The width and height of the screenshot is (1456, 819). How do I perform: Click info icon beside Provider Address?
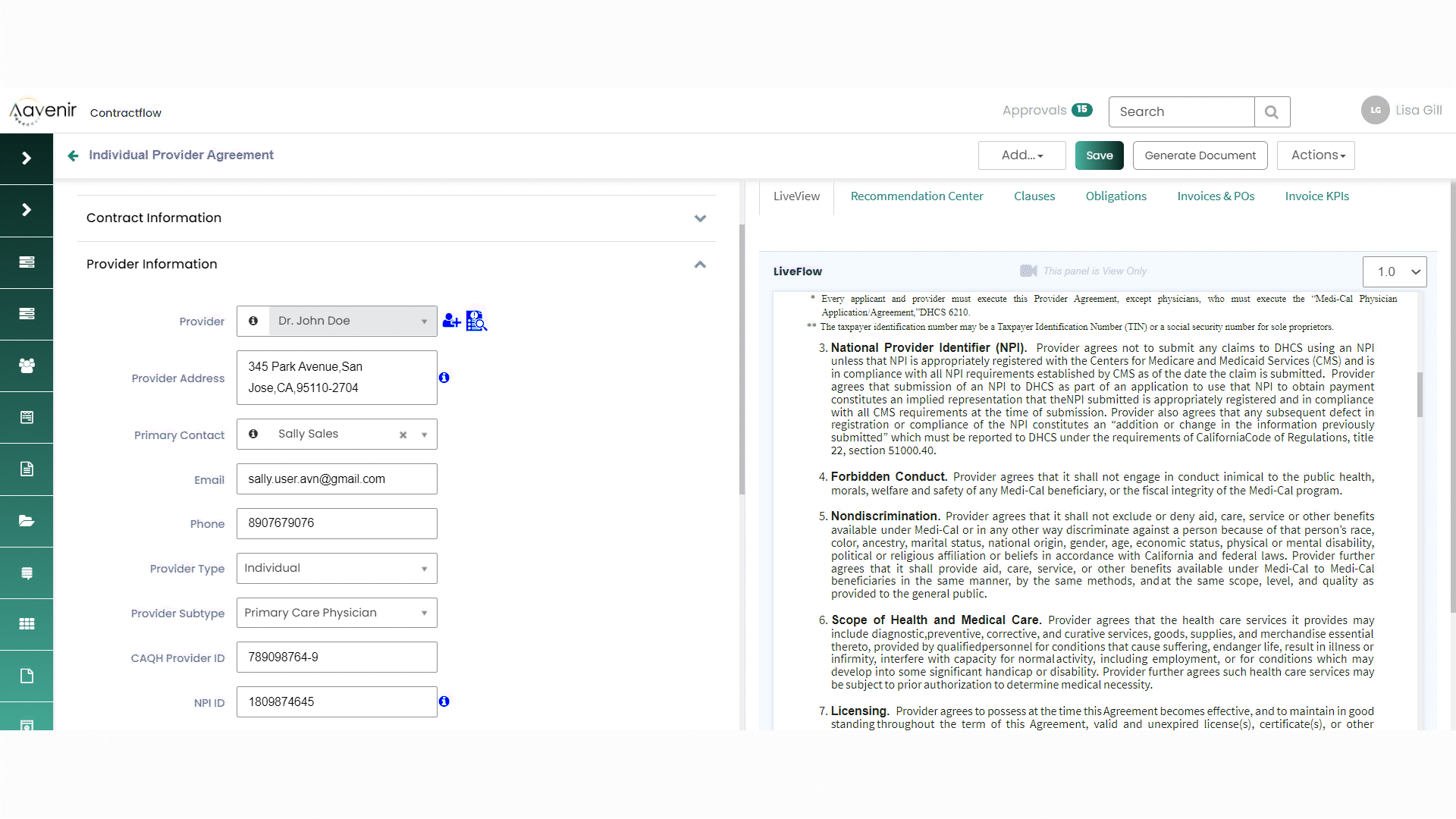[x=444, y=378]
